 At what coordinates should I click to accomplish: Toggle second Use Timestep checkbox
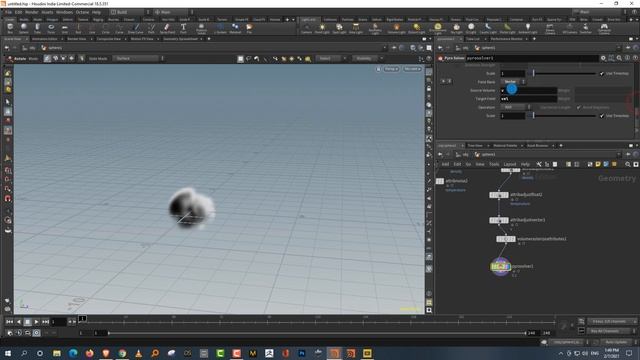tap(602, 116)
